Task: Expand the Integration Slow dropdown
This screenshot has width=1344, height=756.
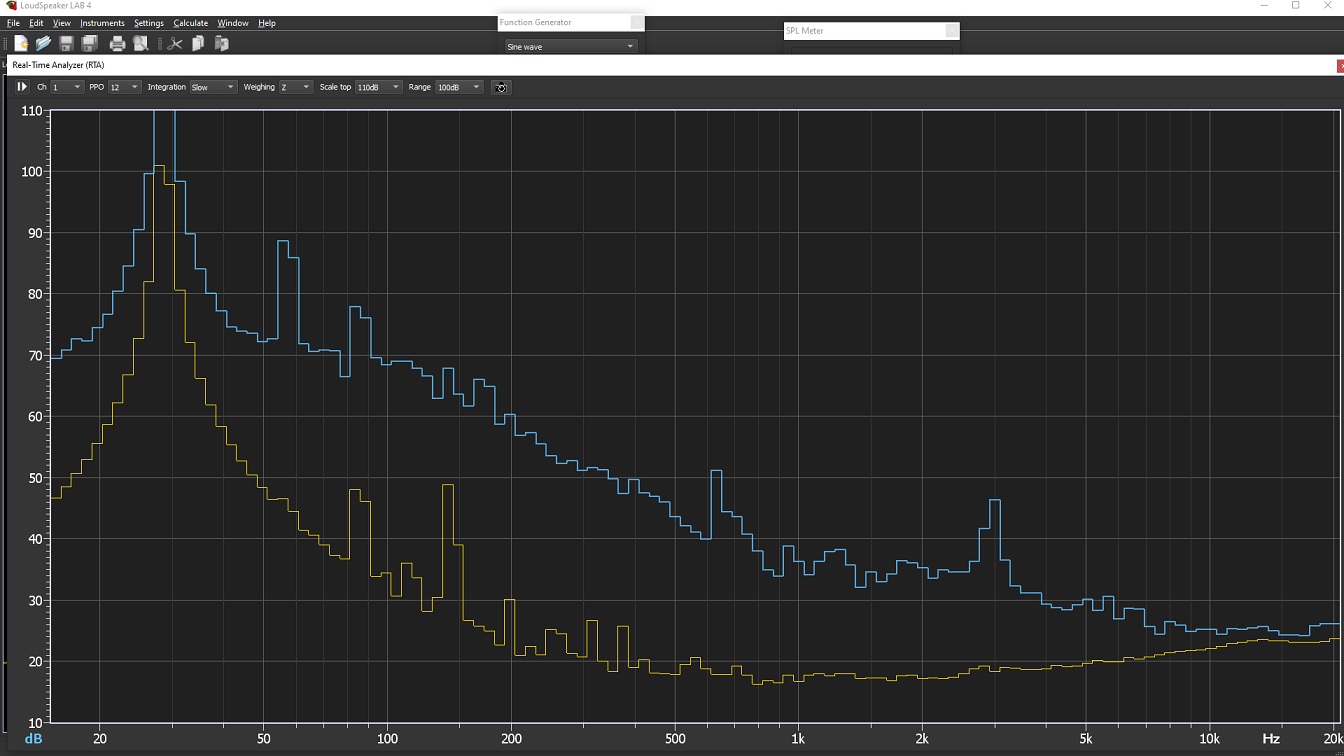Action: tap(213, 88)
